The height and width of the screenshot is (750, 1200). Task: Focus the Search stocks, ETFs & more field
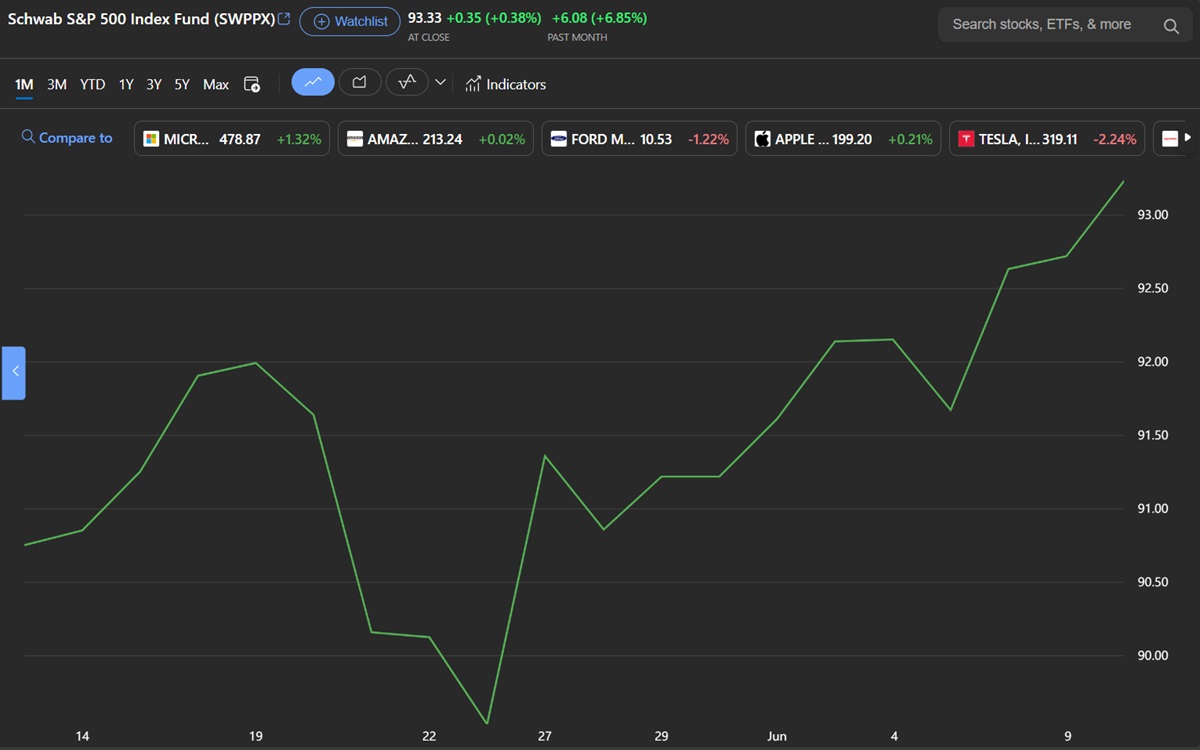(x=1065, y=25)
